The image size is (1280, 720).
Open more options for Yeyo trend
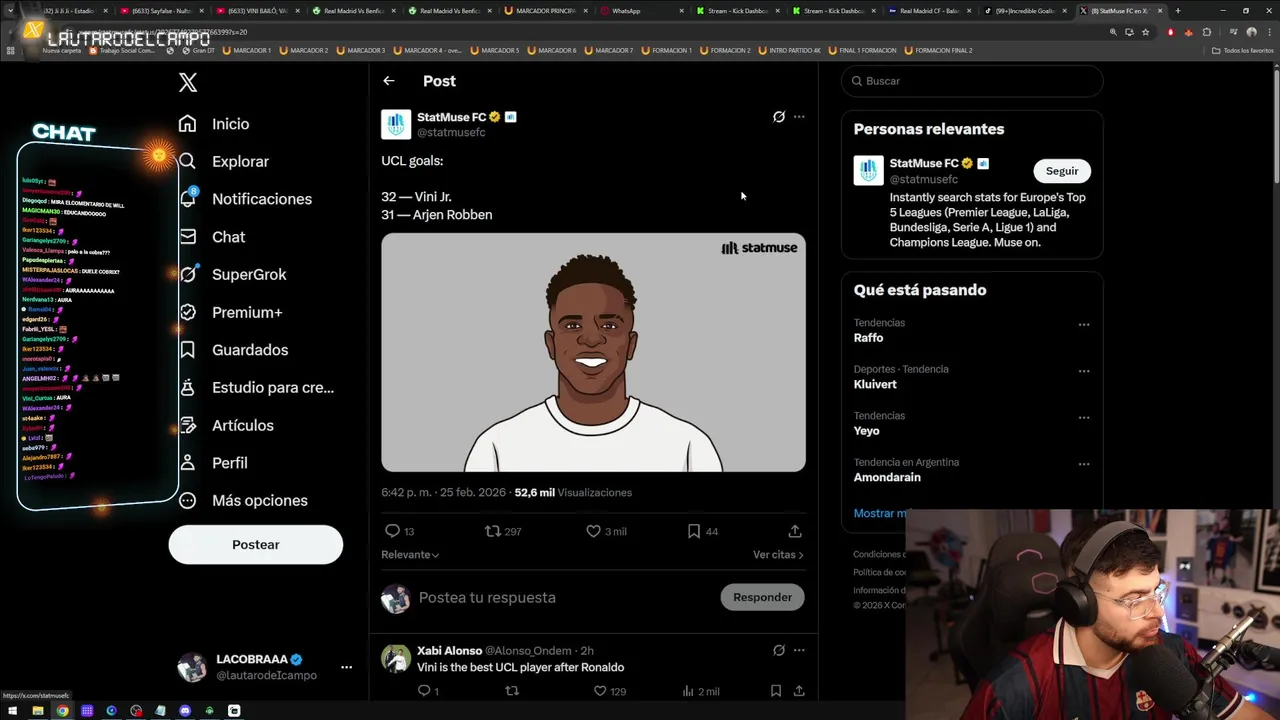1084,417
